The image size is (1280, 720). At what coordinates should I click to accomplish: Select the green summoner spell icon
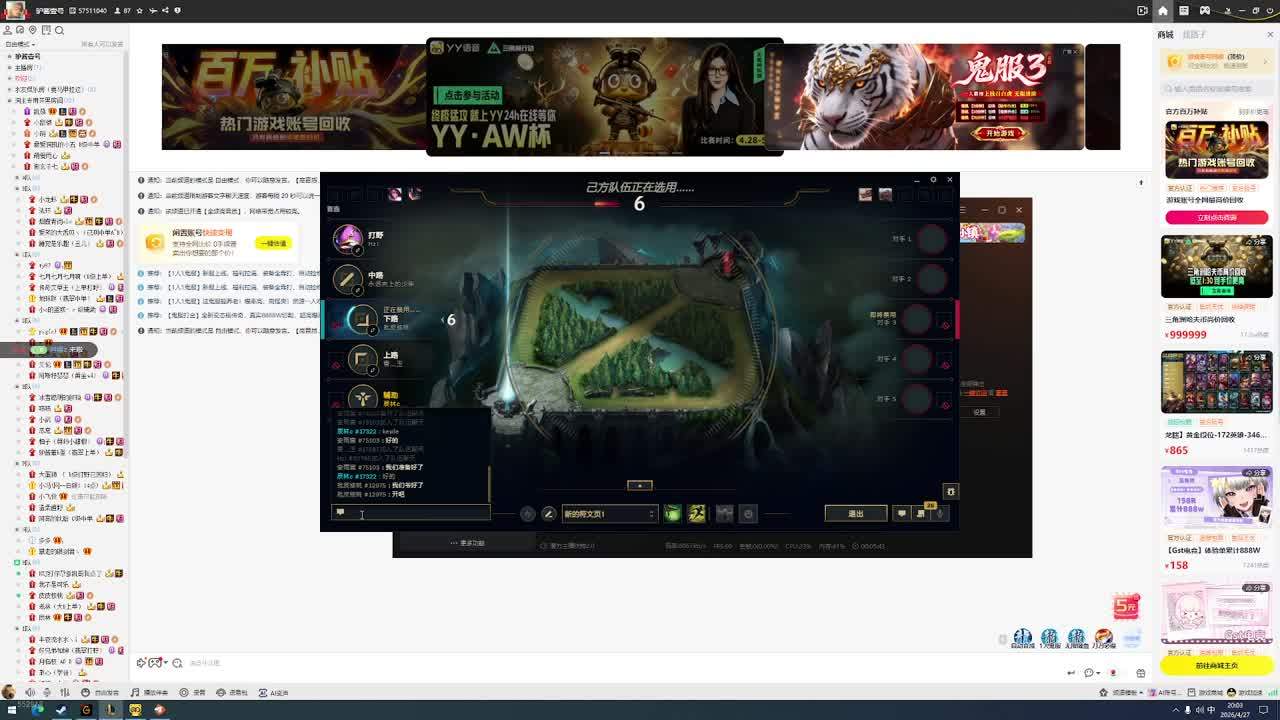[x=672, y=513]
